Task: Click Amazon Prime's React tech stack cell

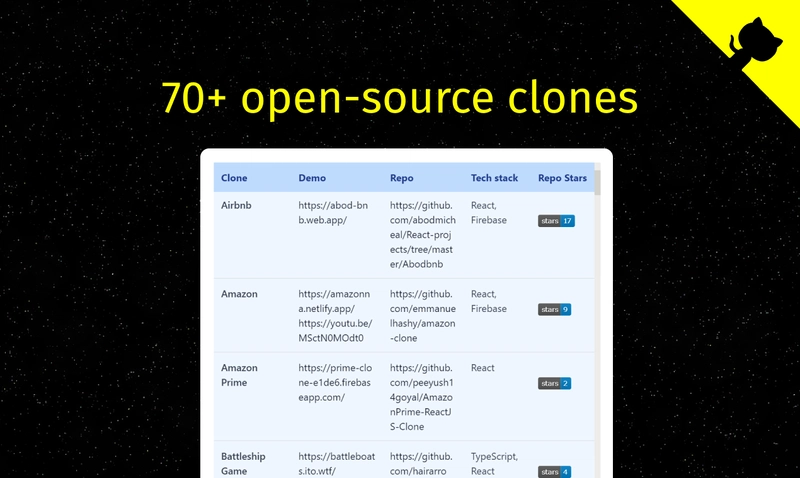Action: (x=483, y=368)
